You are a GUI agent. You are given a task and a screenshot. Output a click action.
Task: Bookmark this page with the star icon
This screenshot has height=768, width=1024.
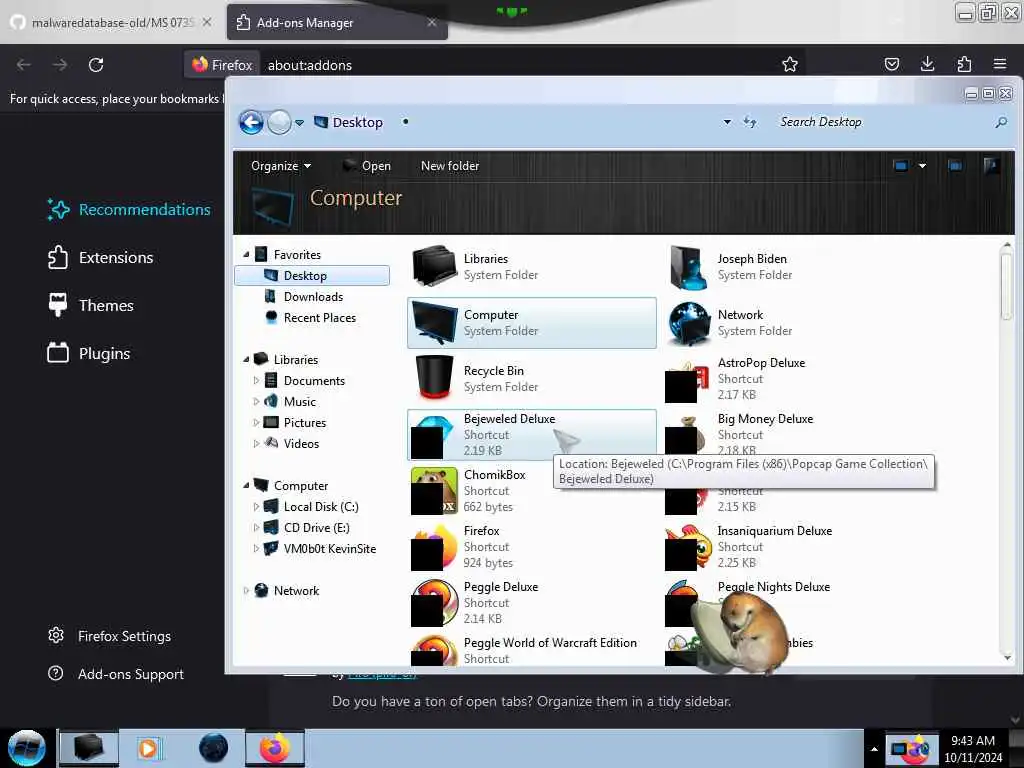point(790,64)
